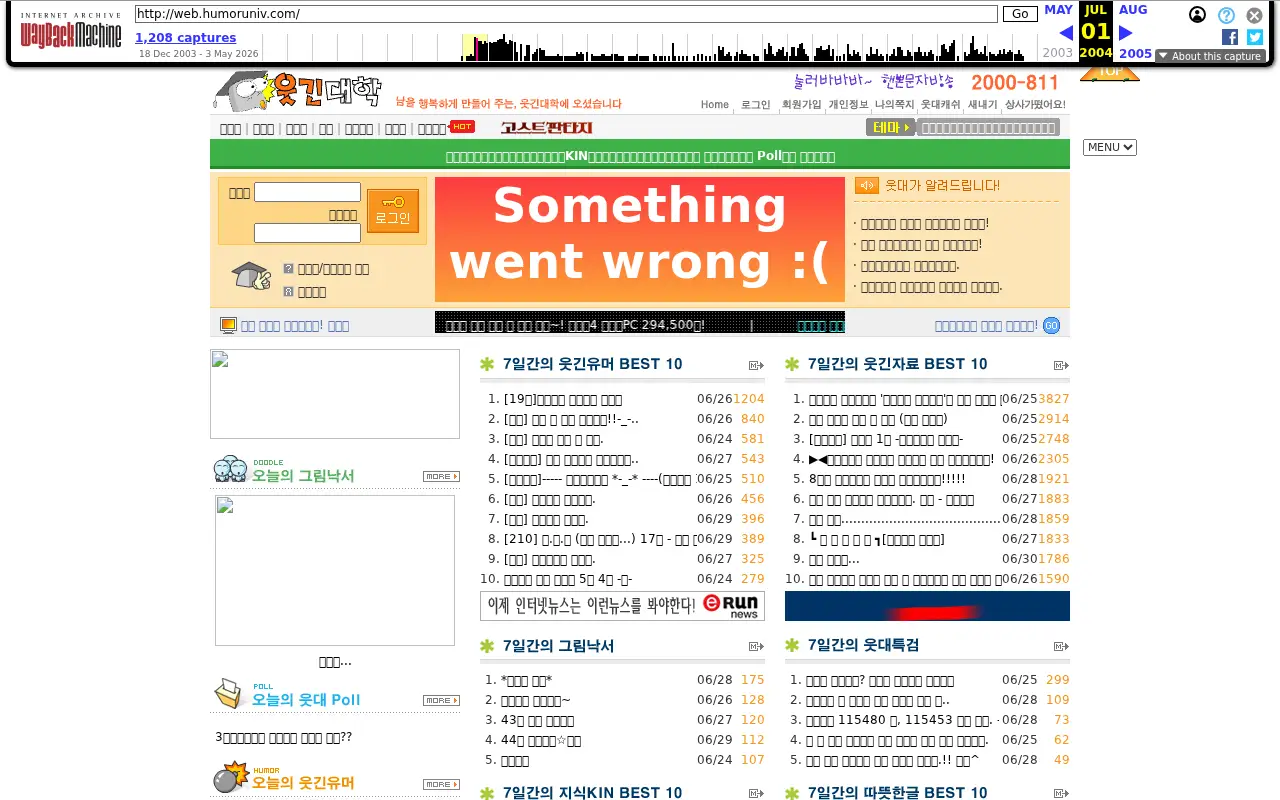Open the 고스트판타지 banner link
The width and height of the screenshot is (1280, 800).
point(547,127)
